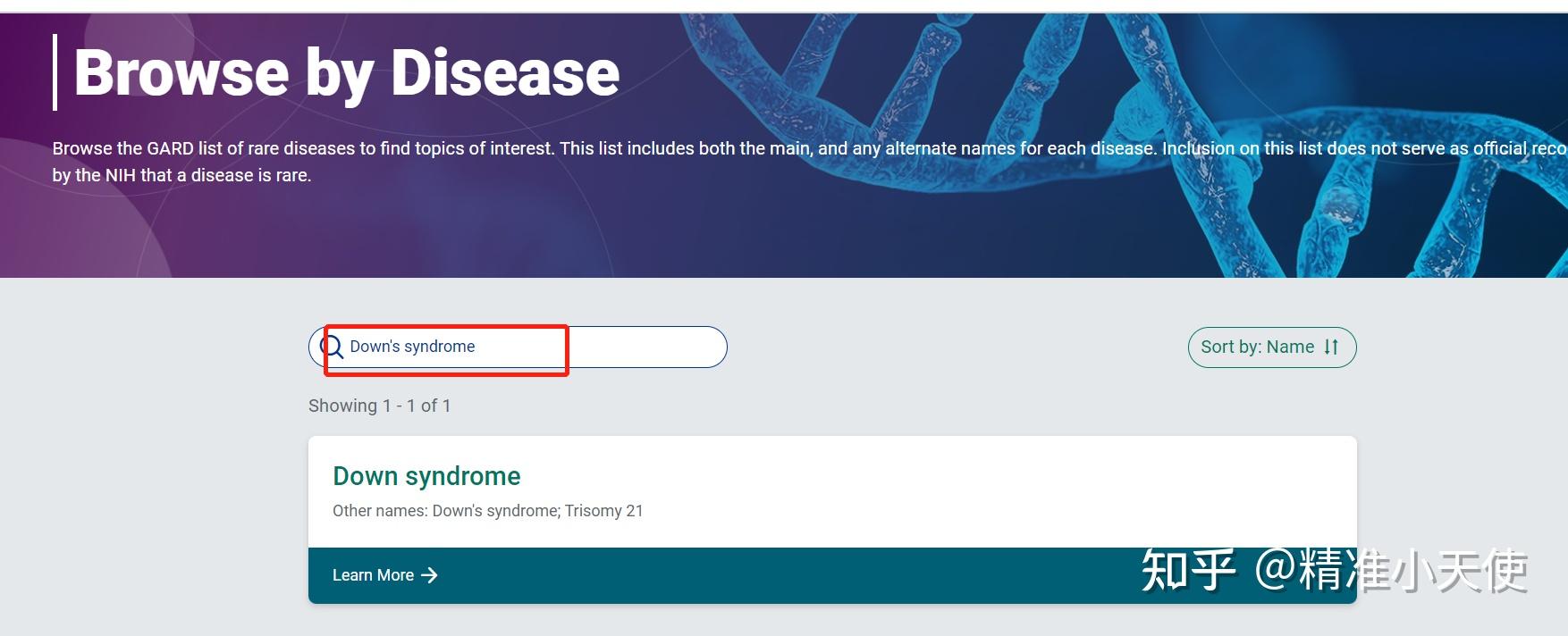
Task: Click the sort arrows icon
Action: (x=1331, y=347)
